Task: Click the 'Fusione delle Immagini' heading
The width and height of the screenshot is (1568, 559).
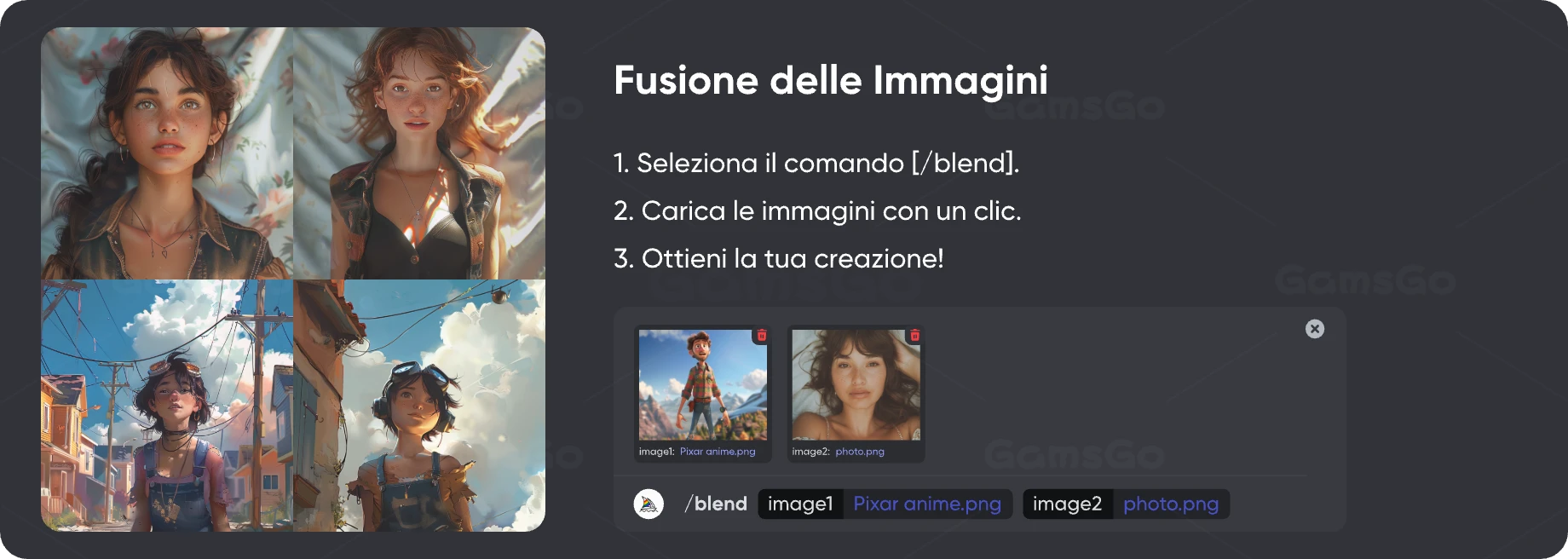Action: click(x=831, y=81)
